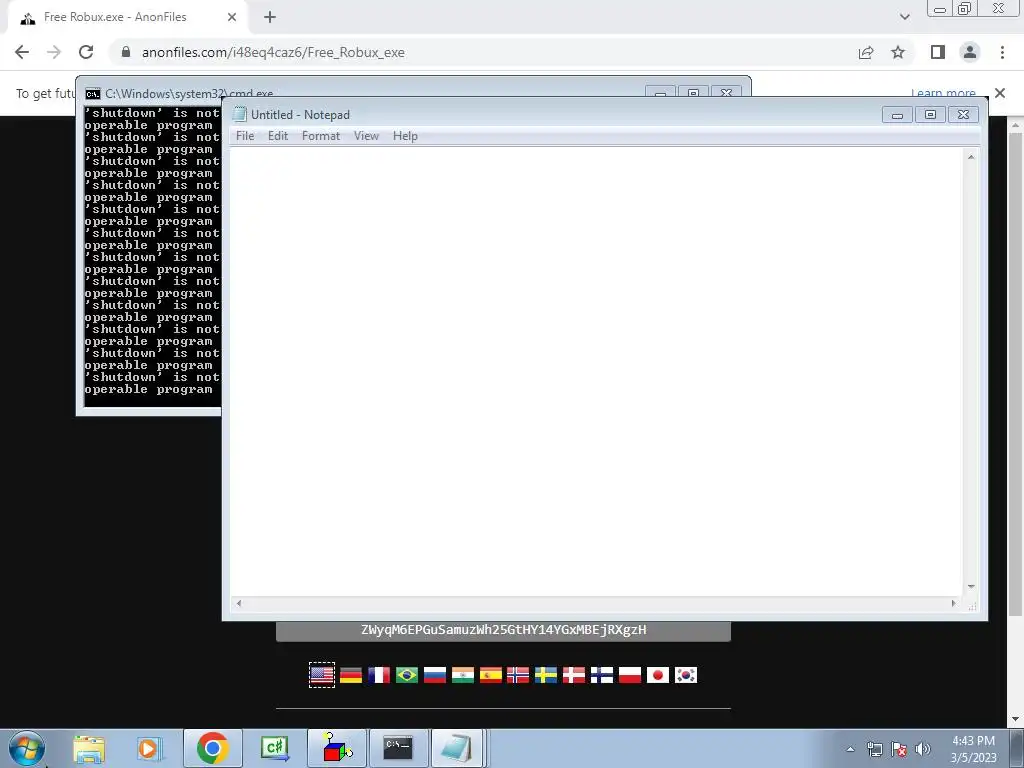Select the French flag language

[x=379, y=675]
